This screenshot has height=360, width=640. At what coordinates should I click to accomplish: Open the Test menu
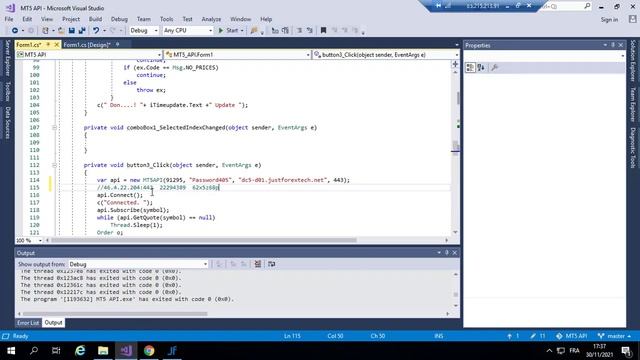click(187, 19)
